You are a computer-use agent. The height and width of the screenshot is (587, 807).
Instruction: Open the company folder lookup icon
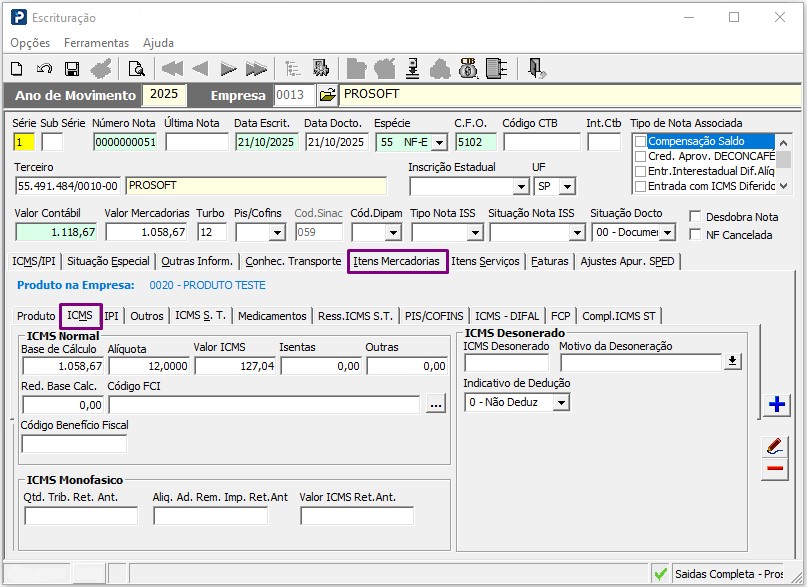327,95
